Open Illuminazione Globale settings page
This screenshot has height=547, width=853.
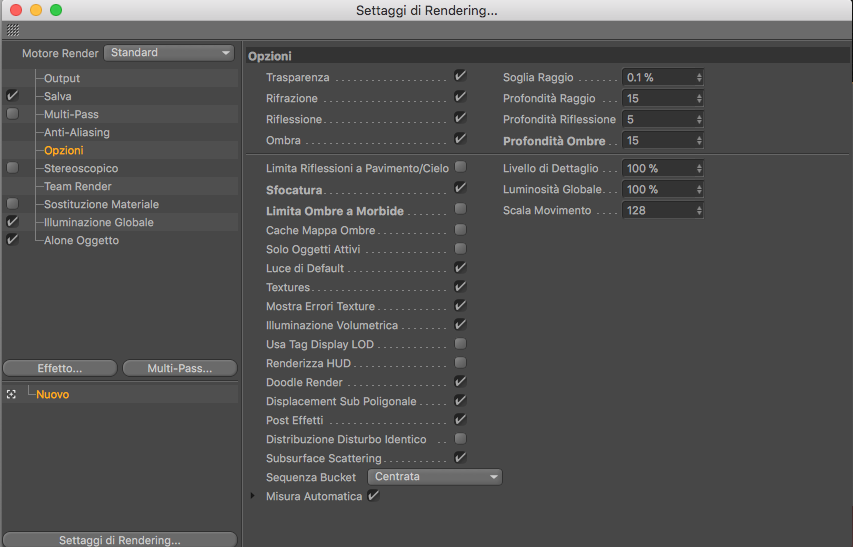coord(99,222)
